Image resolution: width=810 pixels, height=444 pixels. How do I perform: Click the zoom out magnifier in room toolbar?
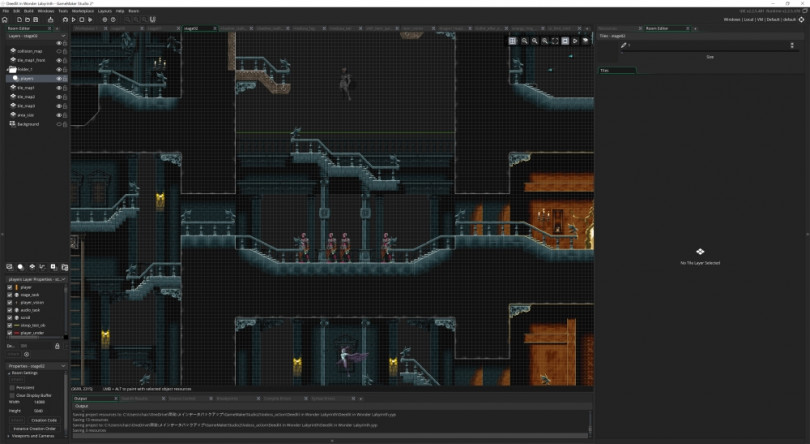(524, 41)
